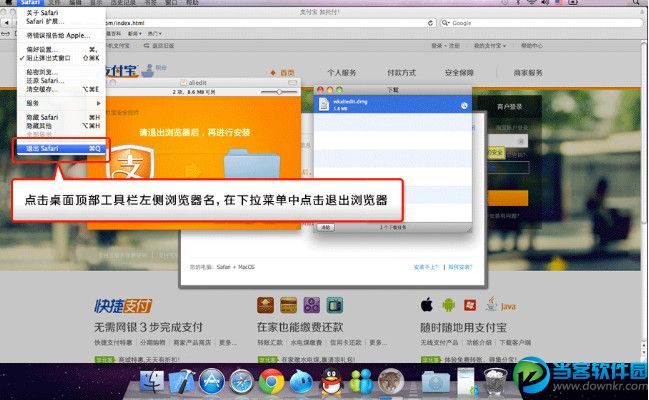Click the Safari compass dock icon
Screen dimensions: 649x400
pyautogui.click(x=241, y=381)
